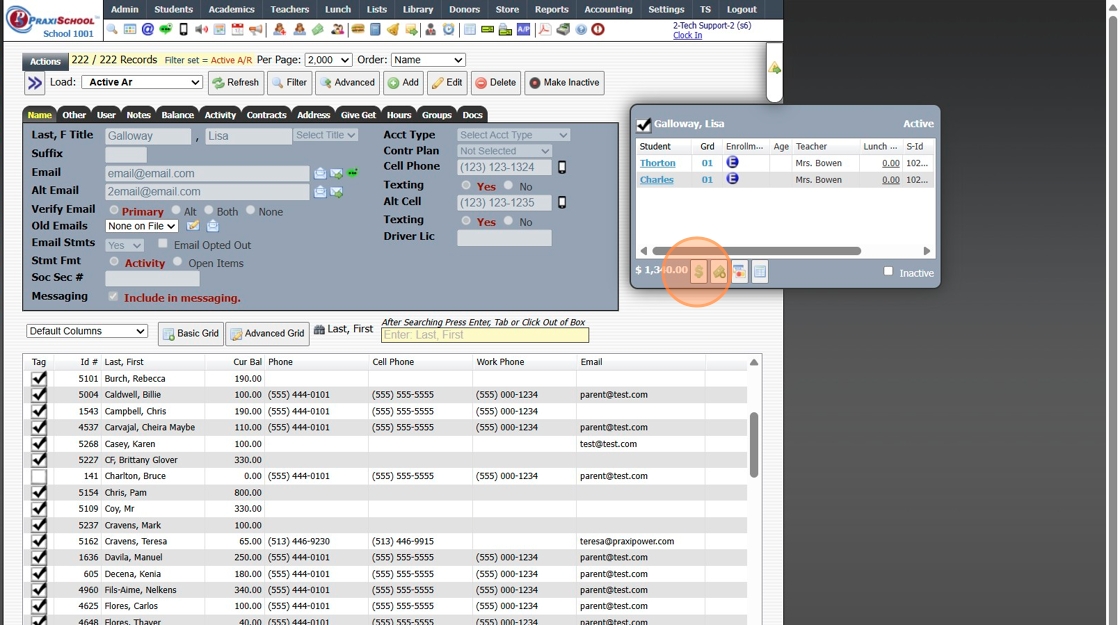This screenshot has width=1120, height=625.
Task: Click the green ticket toolbar icon
Action: tap(317, 30)
